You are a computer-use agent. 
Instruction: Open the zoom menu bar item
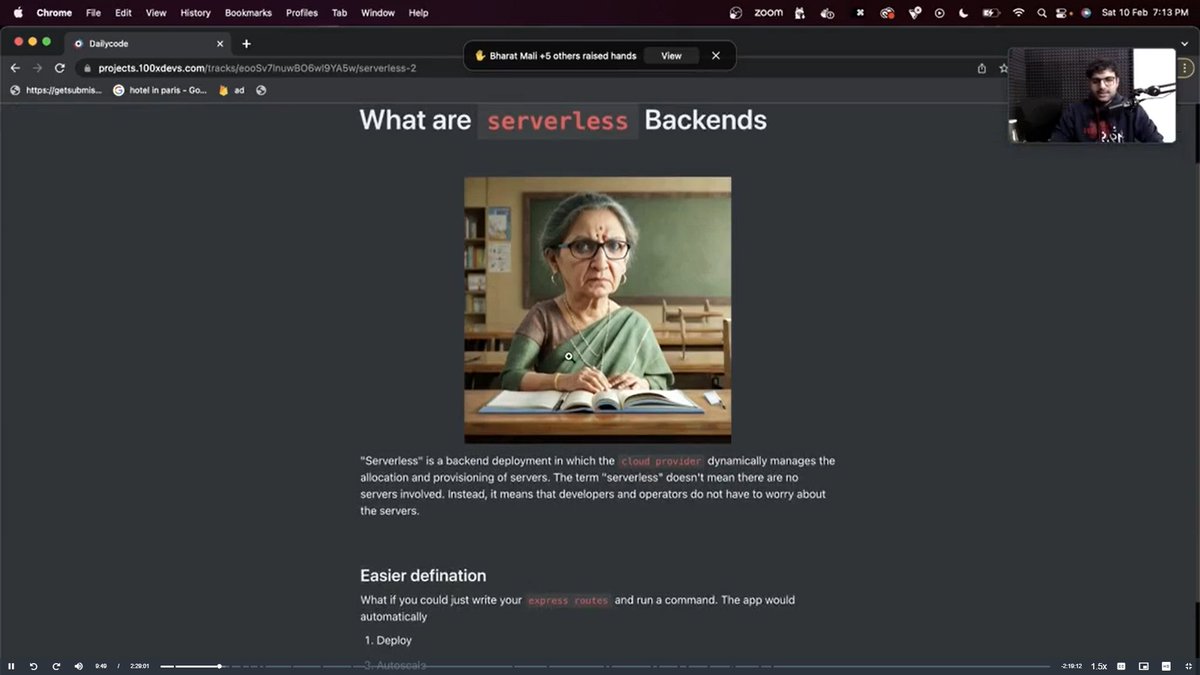(x=768, y=13)
